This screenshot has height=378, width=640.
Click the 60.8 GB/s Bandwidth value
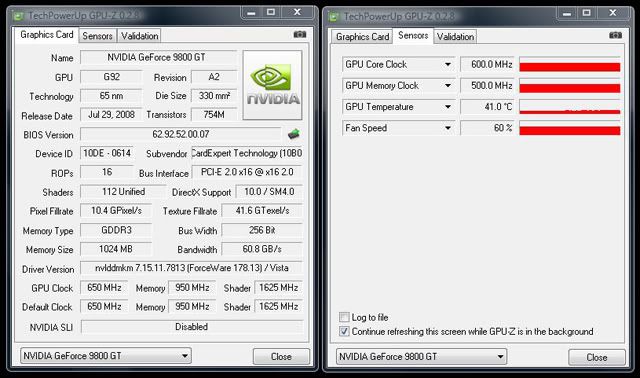(x=262, y=249)
